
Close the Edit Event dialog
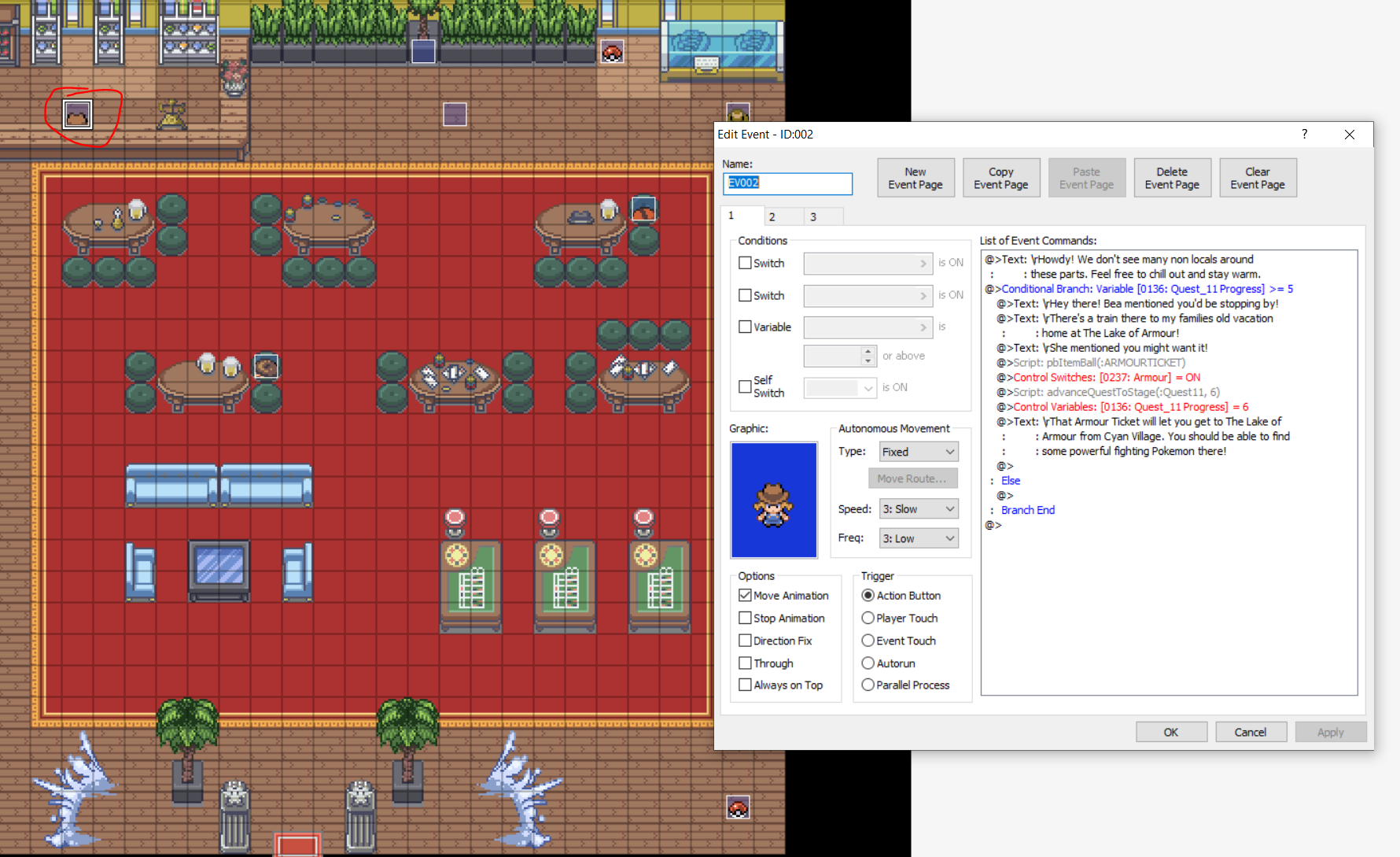(x=1350, y=135)
